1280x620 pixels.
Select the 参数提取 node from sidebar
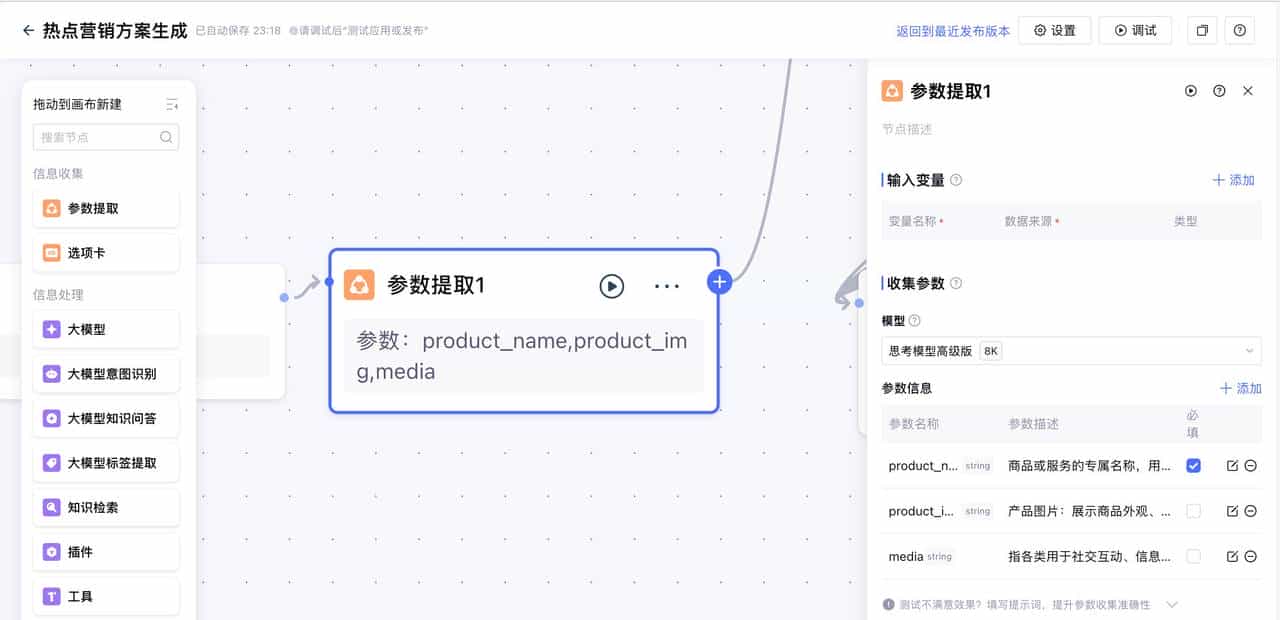105,208
